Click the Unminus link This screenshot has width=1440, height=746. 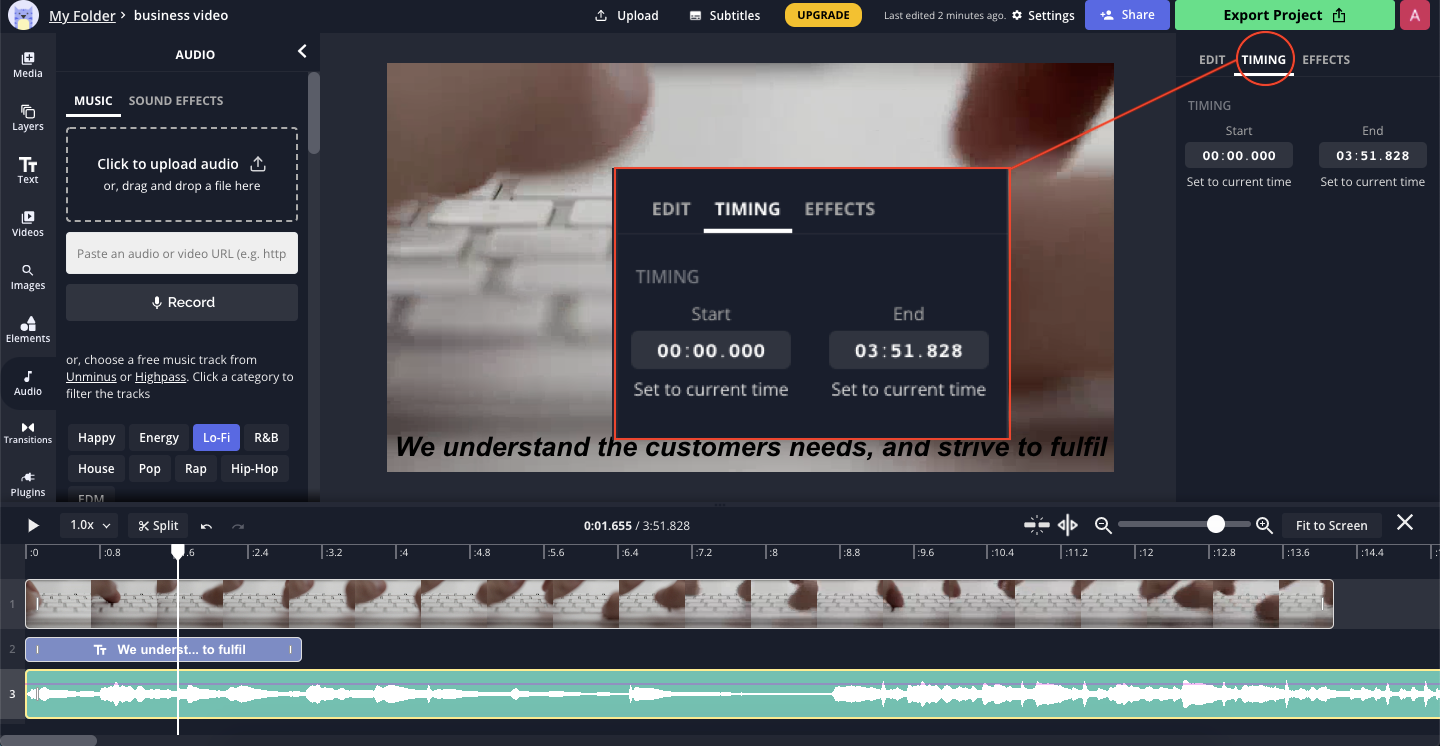(91, 377)
